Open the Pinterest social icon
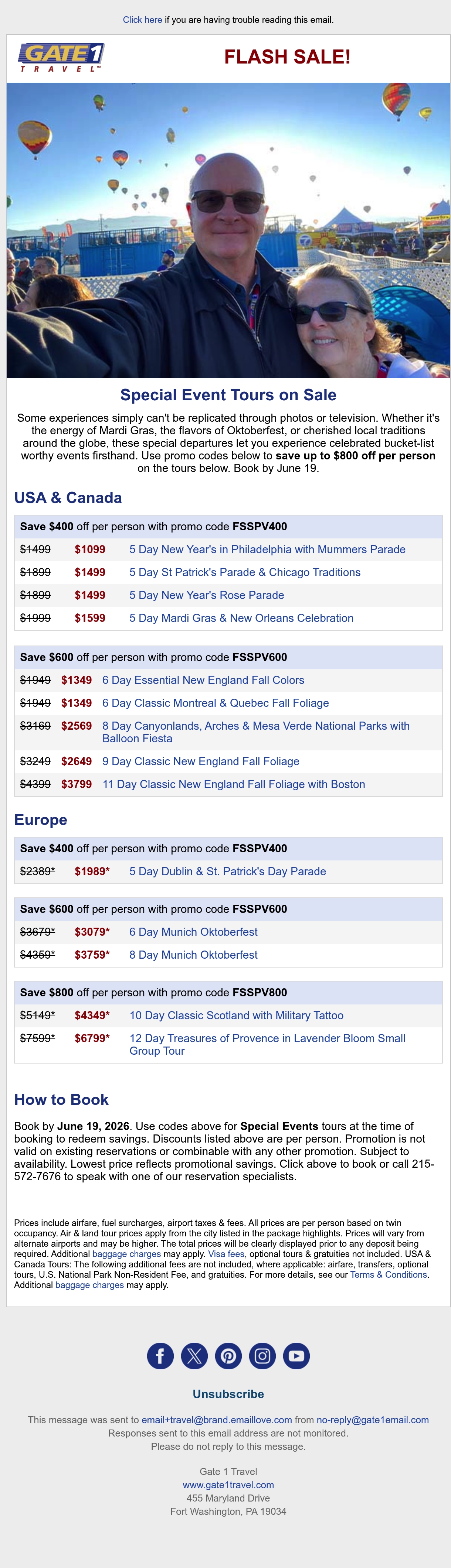 [x=228, y=1356]
